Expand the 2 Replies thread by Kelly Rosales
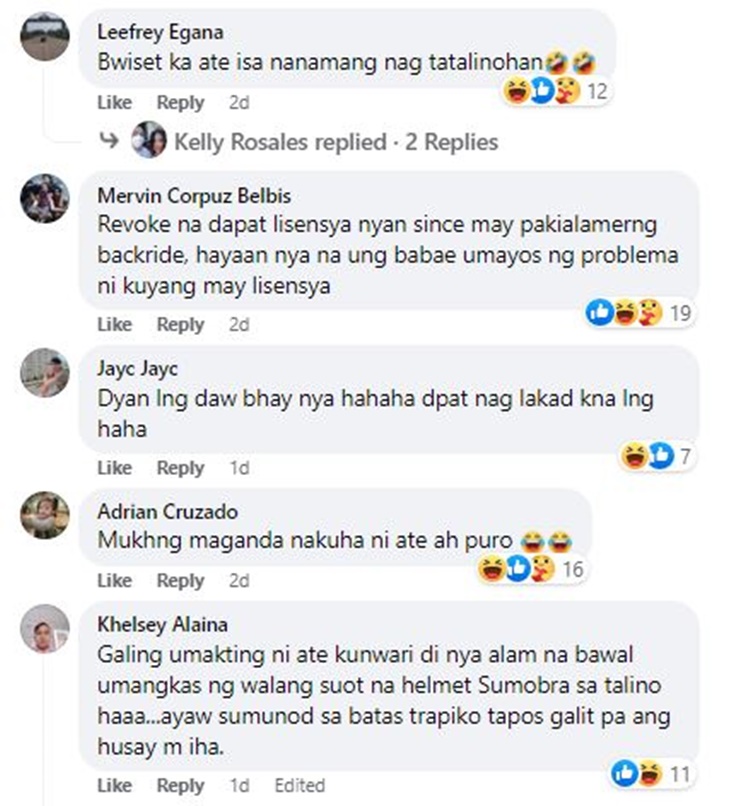The height and width of the screenshot is (806, 750). tap(336, 142)
